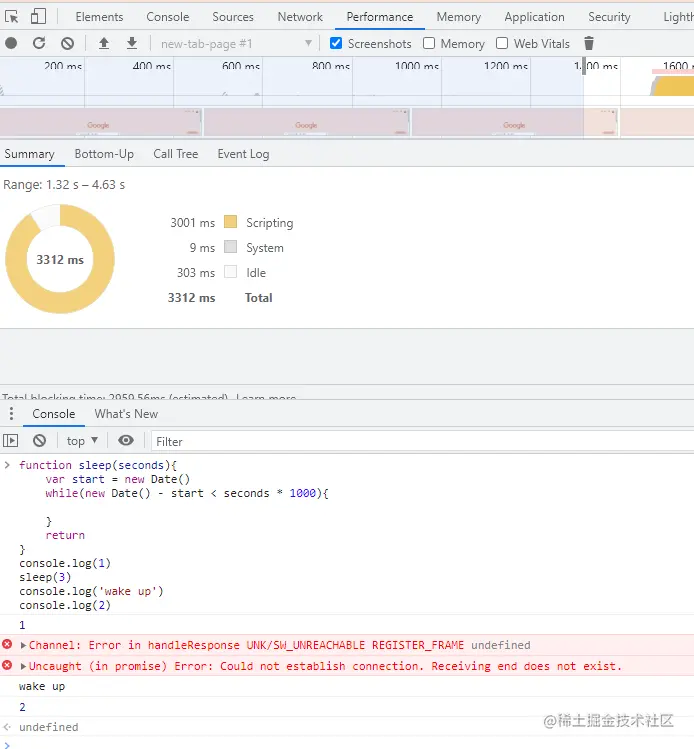Open the new-tab-page #1 profile dropdown
This screenshot has width=694, height=749.
click(236, 44)
